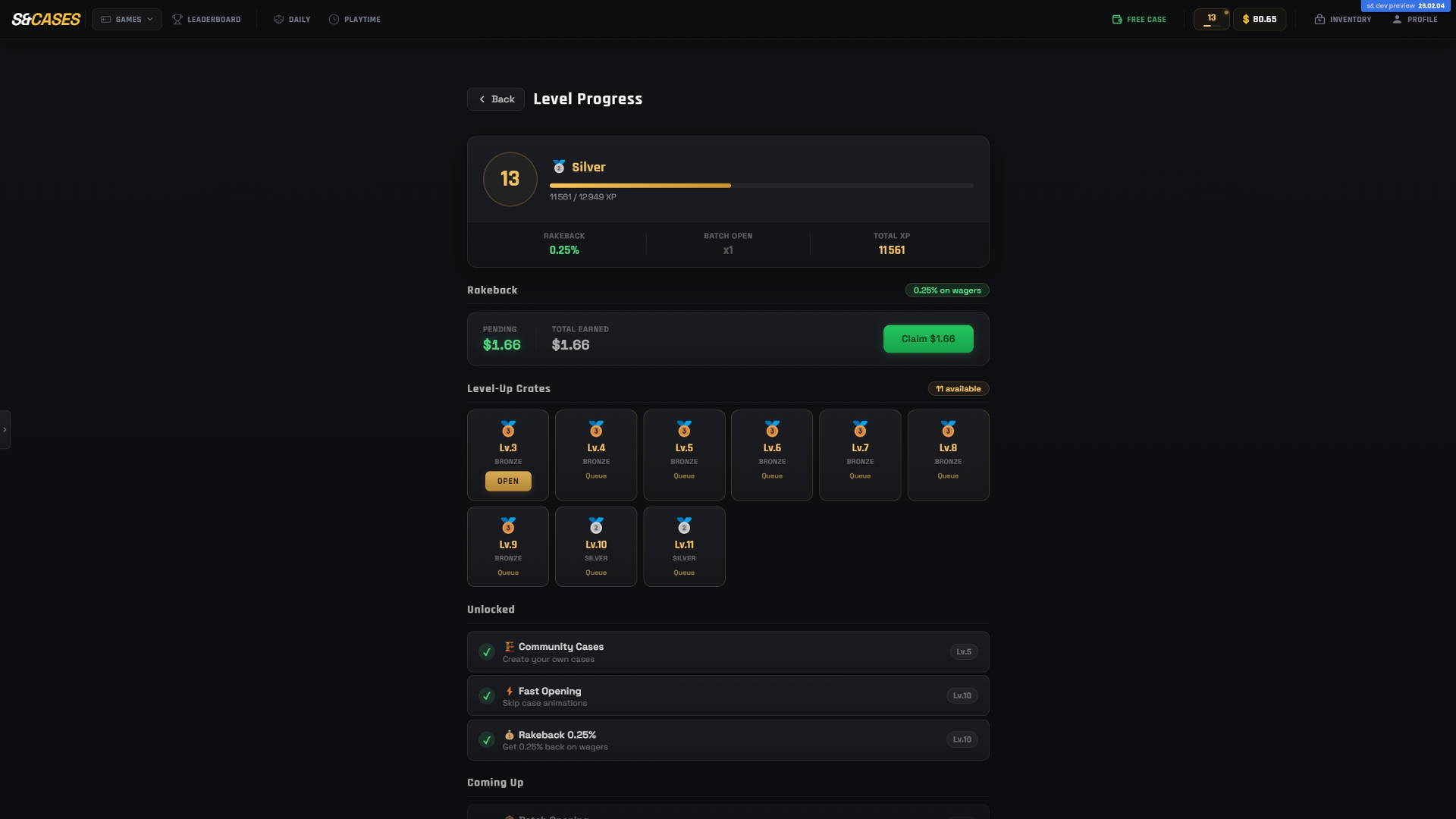Open Profile from the user icon
Viewport: 1456px width, 819px height.
coord(1397,19)
